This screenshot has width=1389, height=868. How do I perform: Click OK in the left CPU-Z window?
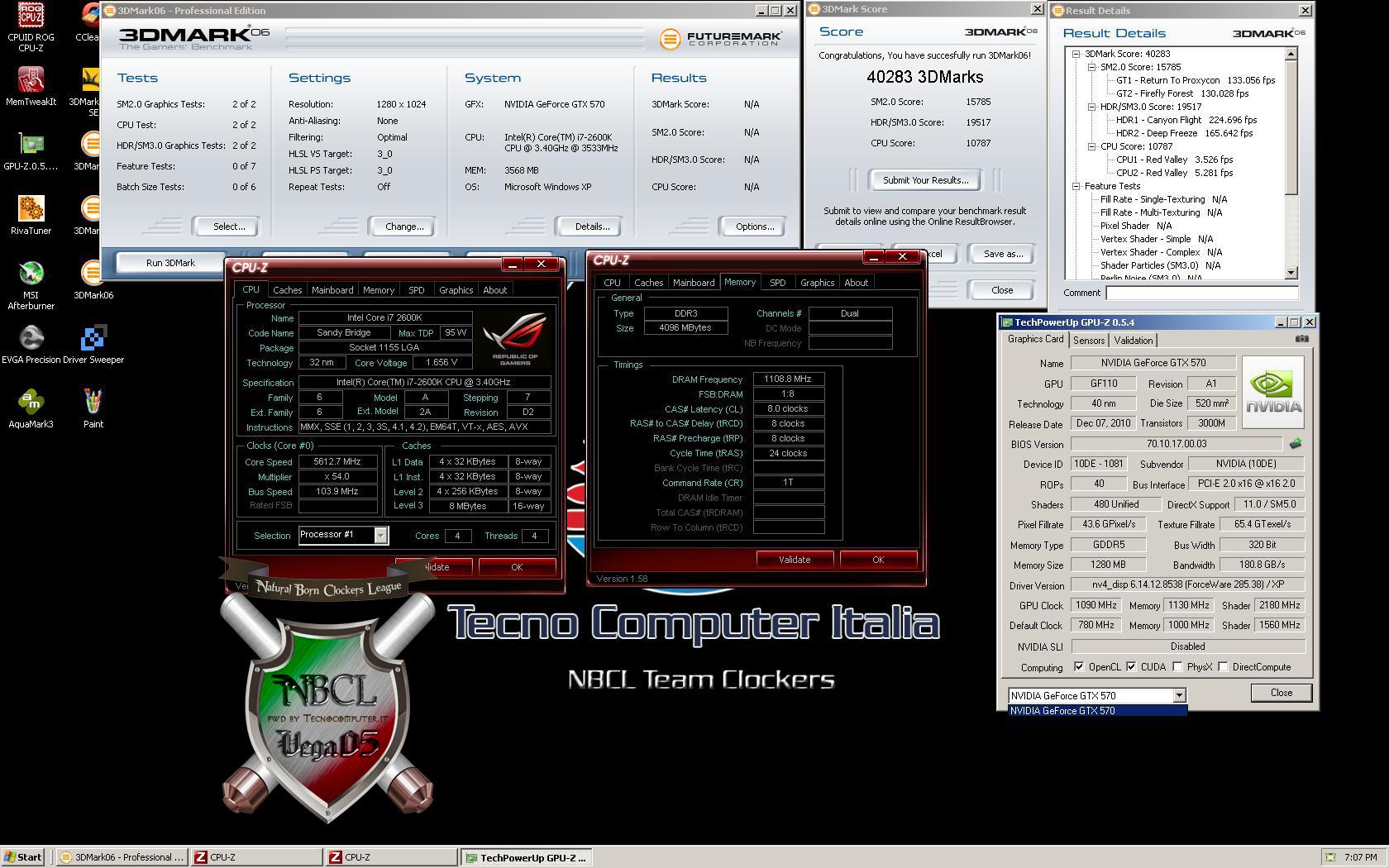click(x=517, y=567)
